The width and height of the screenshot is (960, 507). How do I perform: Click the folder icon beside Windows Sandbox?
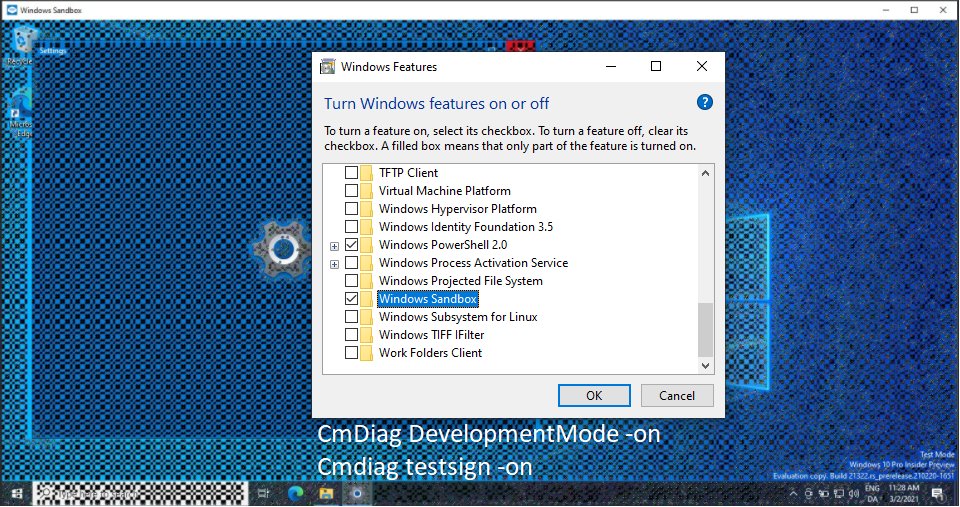pos(367,299)
